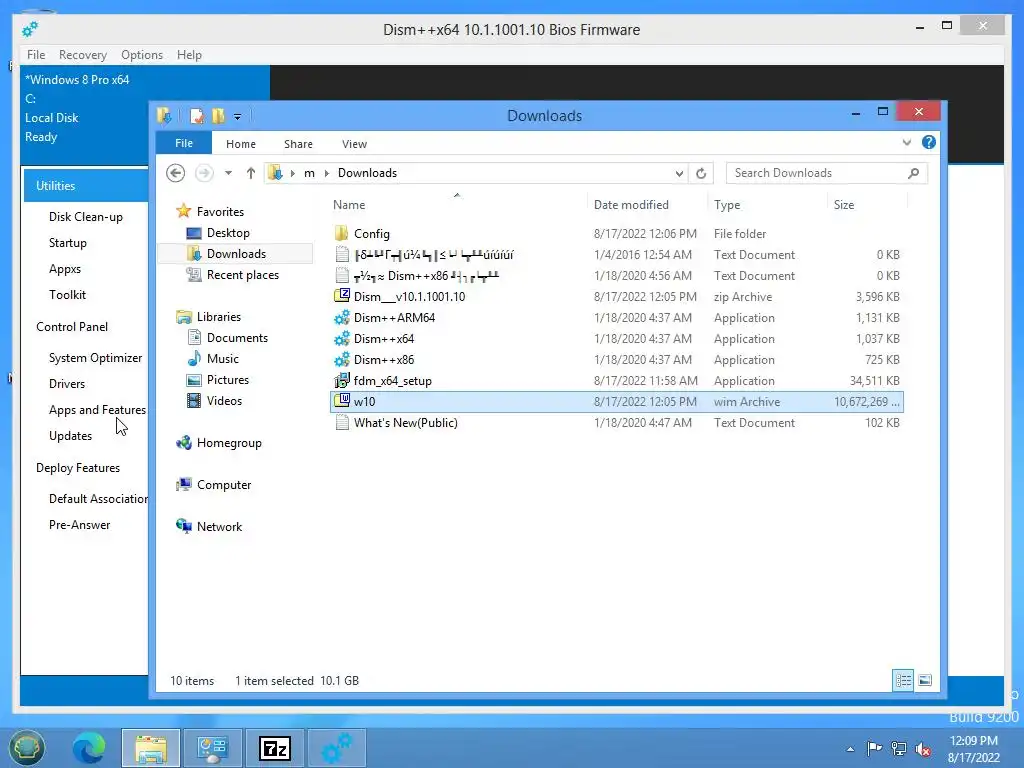Open the recent locations dropdown arrow
This screenshot has width=1024, height=768.
point(228,173)
